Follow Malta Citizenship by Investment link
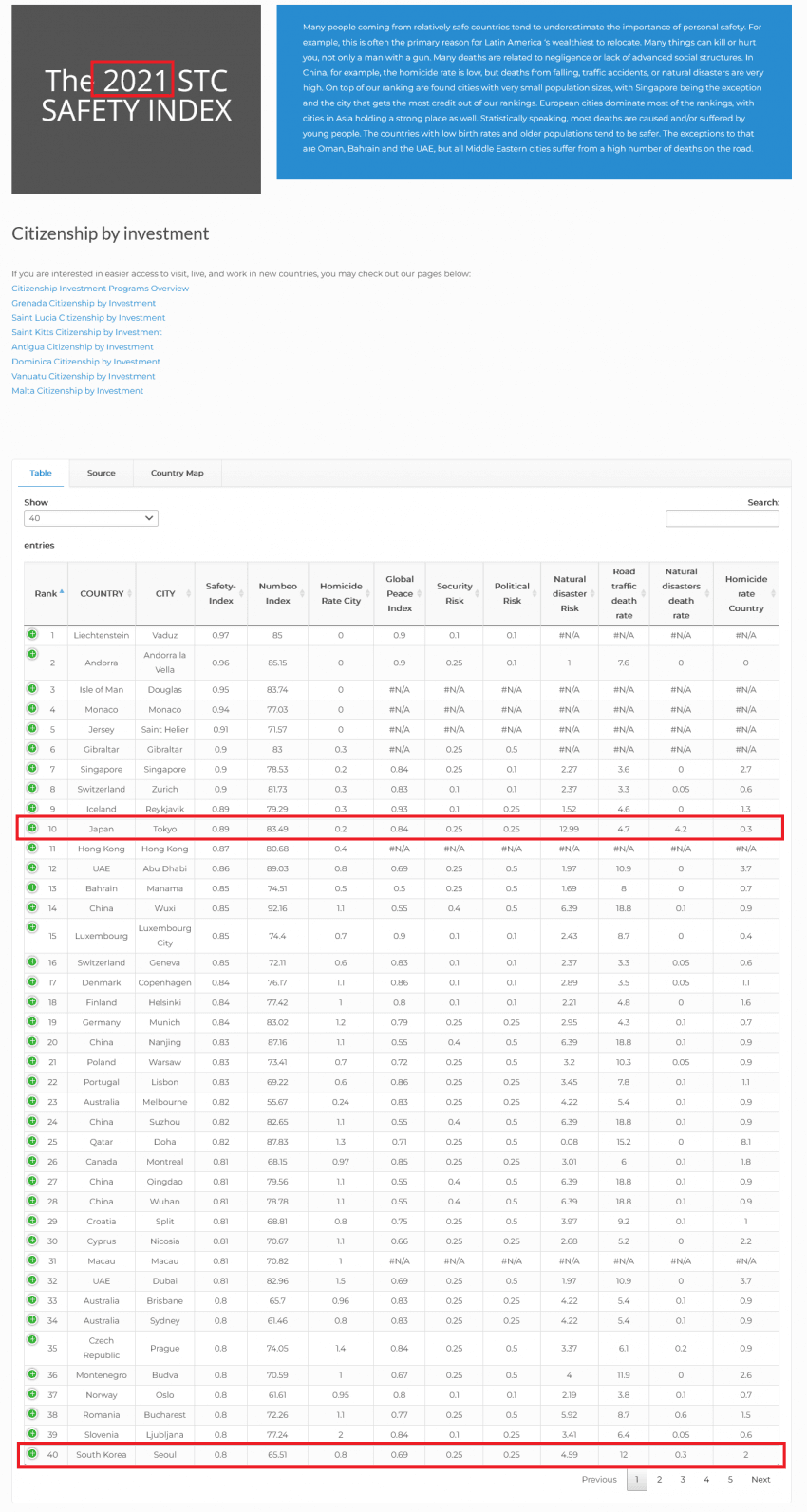Image resolution: width=807 pixels, height=1512 pixels. point(78,391)
